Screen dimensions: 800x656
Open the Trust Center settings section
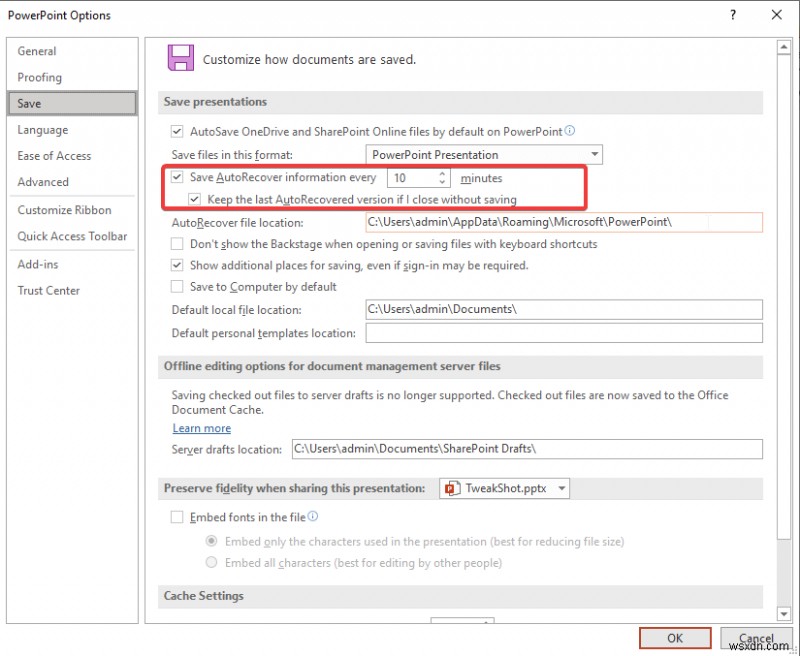(49, 290)
